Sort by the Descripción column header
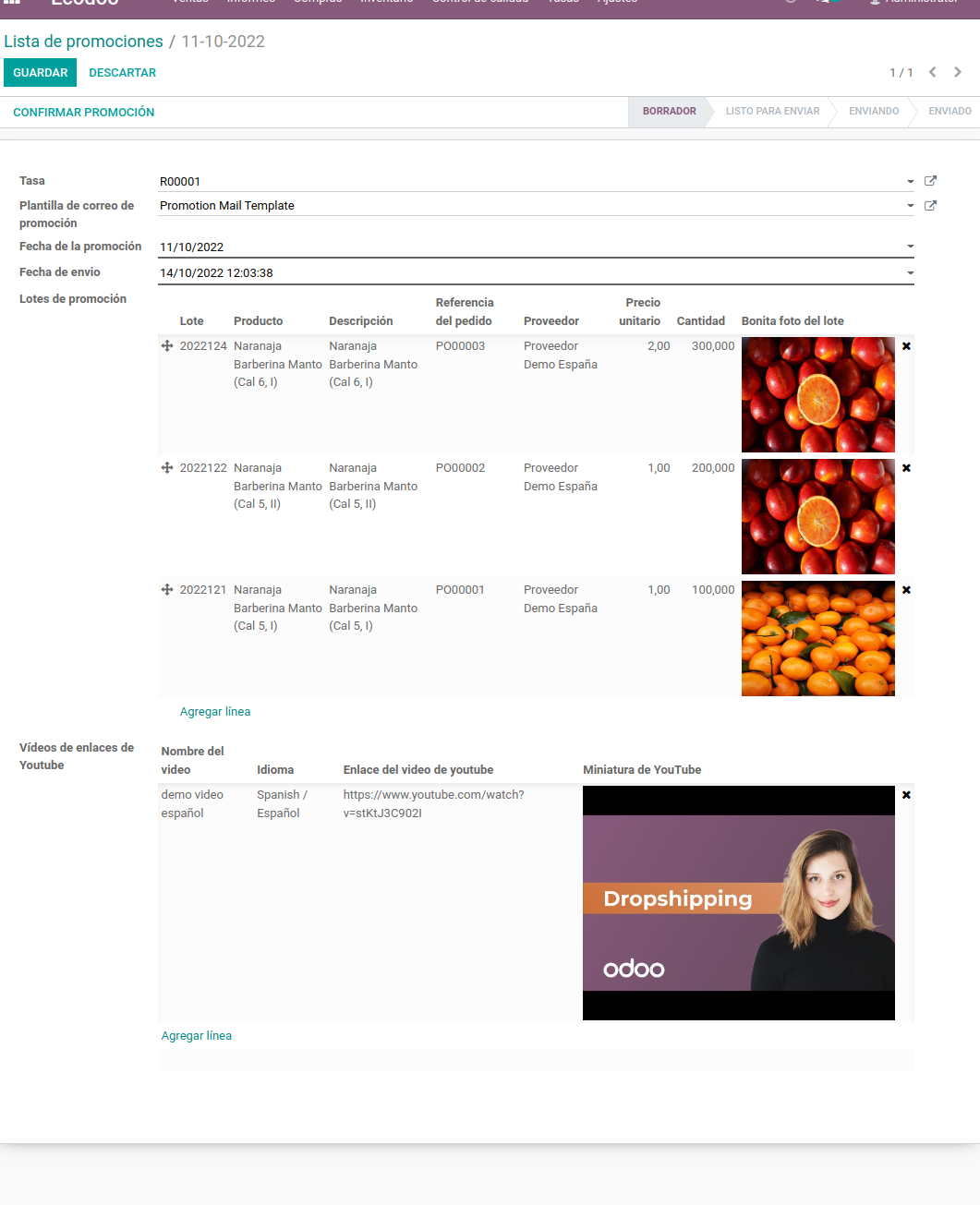 click(361, 321)
